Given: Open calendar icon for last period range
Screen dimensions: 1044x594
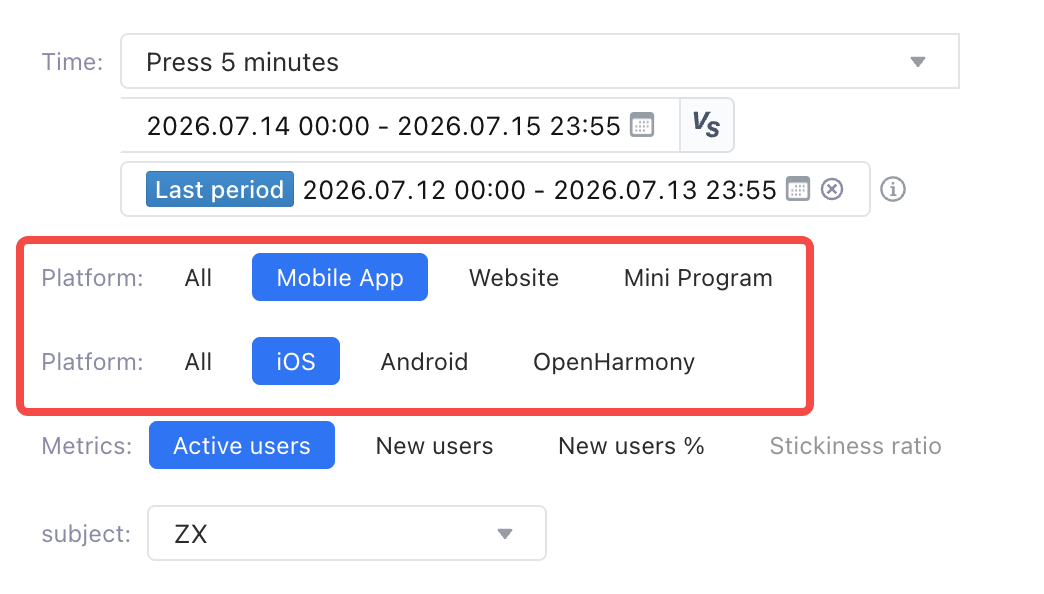Looking at the screenshot, I should 798,189.
